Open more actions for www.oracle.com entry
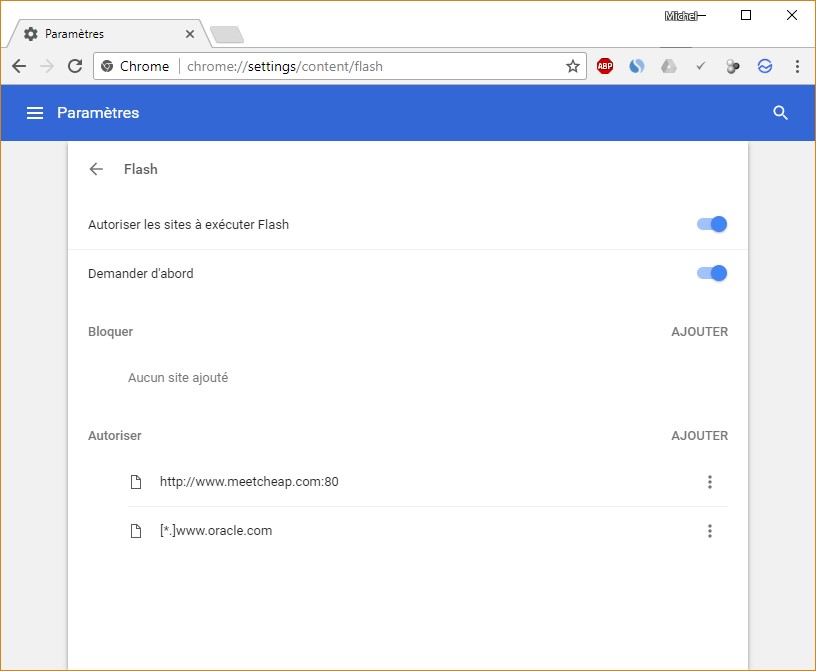The width and height of the screenshot is (816, 671). point(710,531)
